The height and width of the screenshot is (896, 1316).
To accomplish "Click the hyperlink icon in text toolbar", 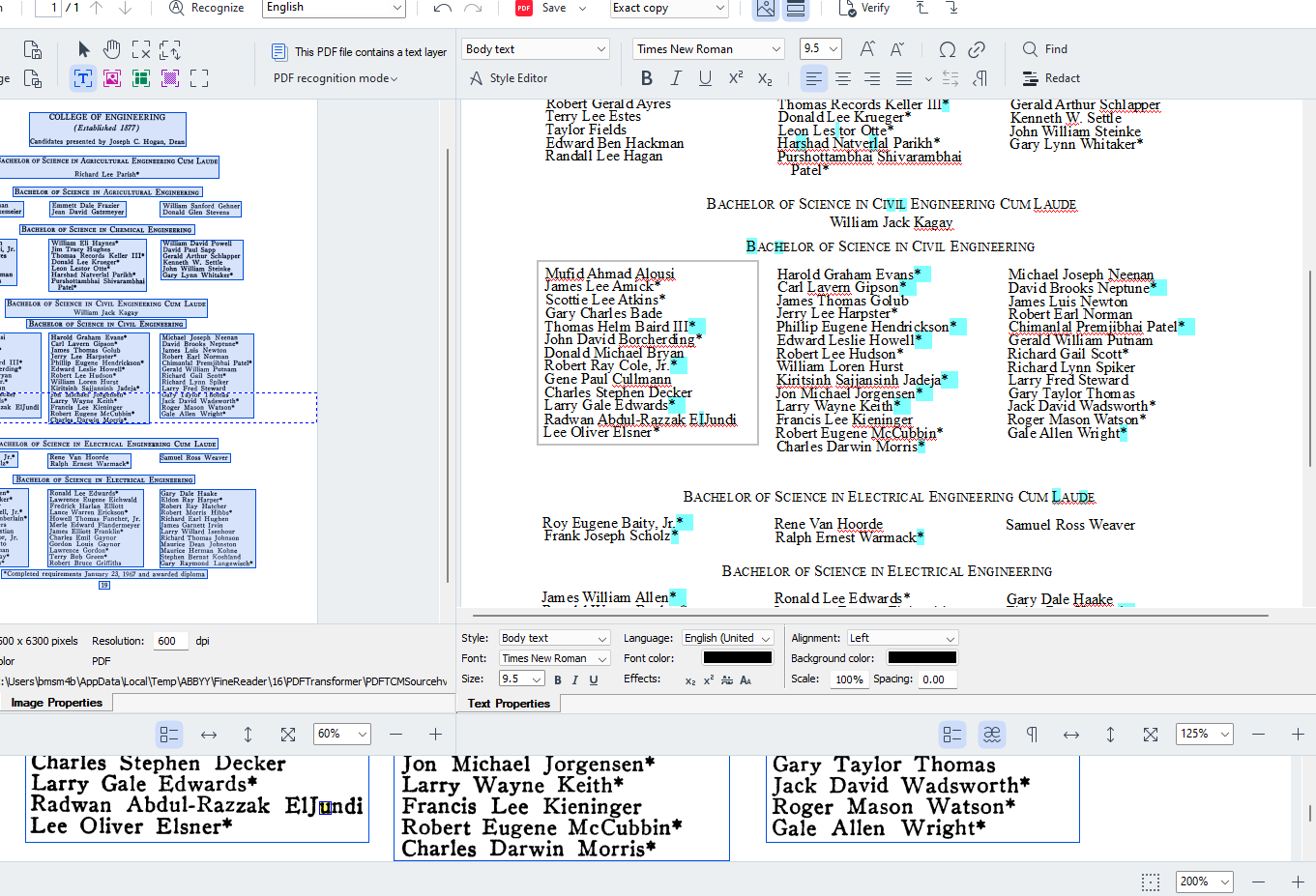I will point(977,49).
